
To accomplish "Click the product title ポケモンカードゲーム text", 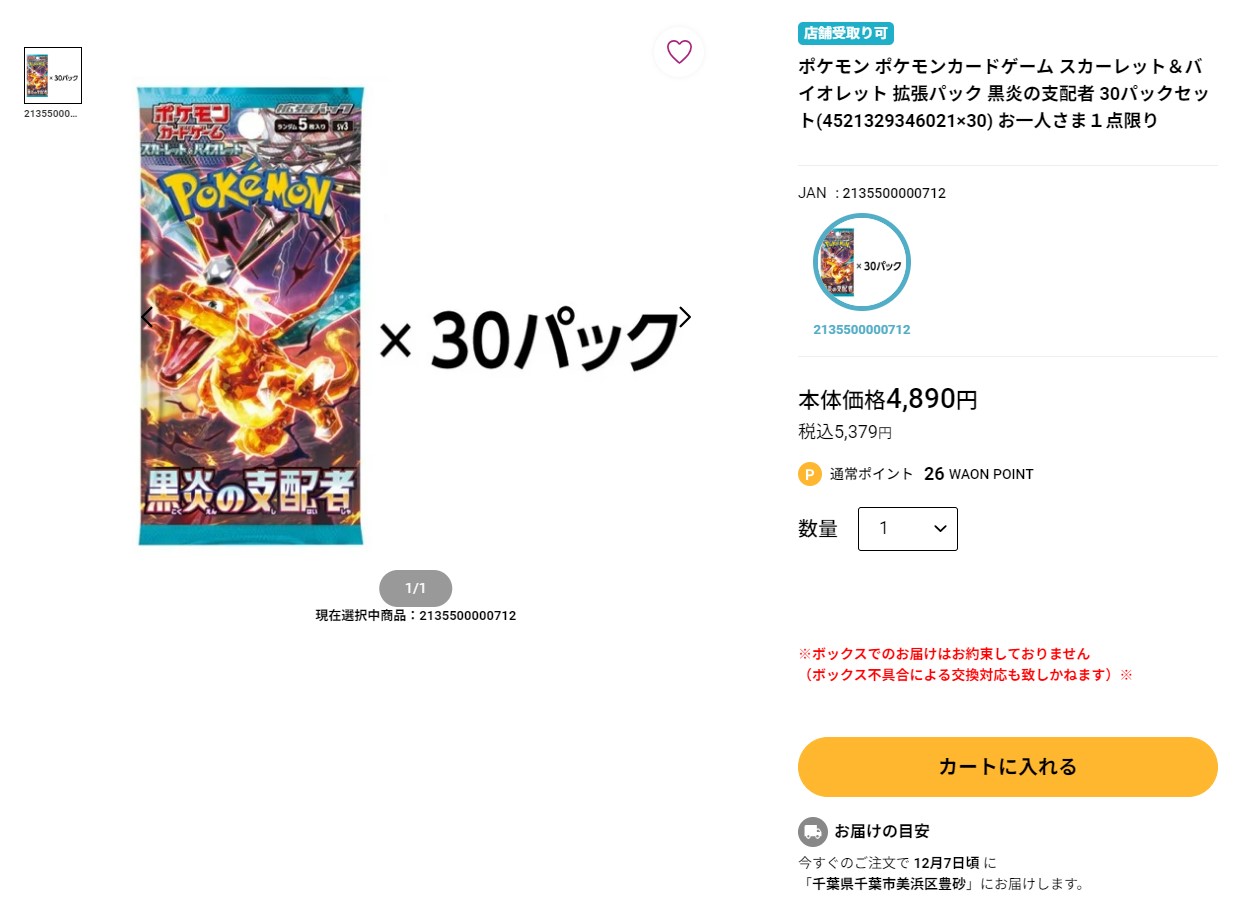I will coord(962,67).
